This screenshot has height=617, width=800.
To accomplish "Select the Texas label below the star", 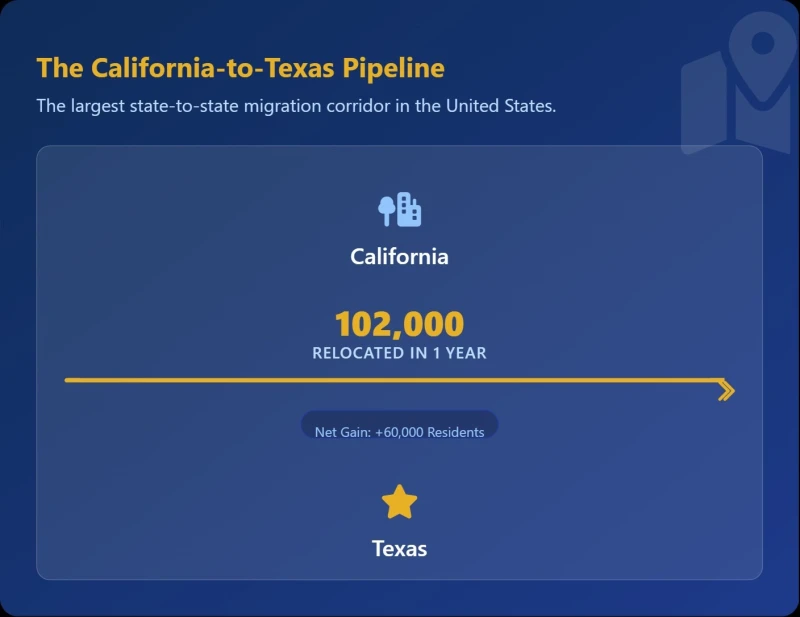I will [x=399, y=549].
